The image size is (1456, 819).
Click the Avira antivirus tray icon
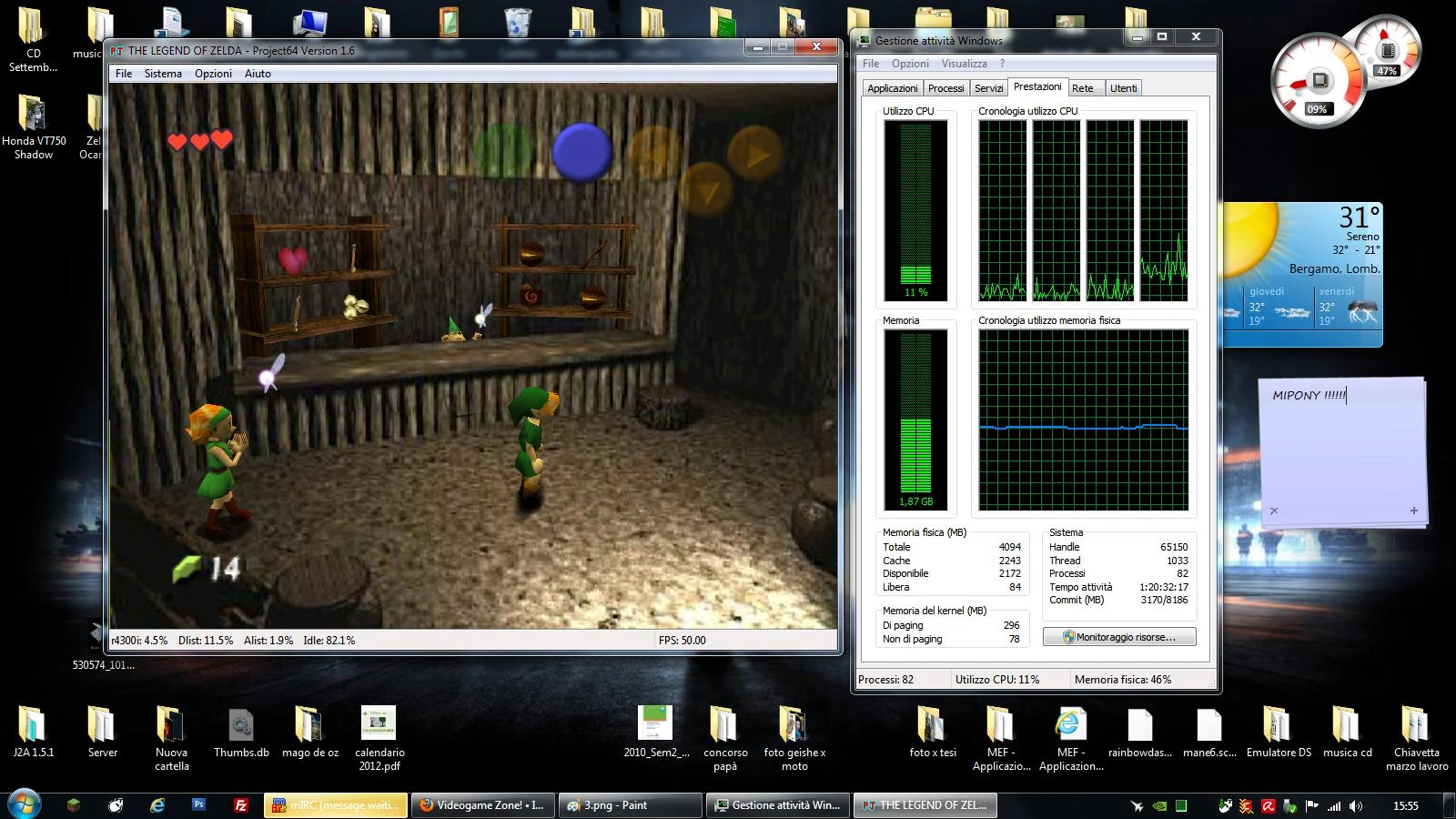coord(1269,805)
